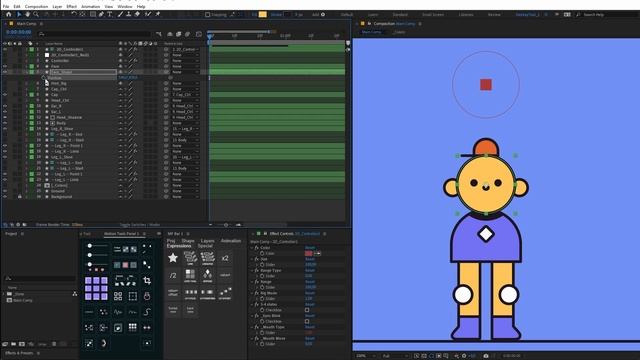
Task: Toggle visibility eye of the Cap layer
Action: click(x=5, y=95)
